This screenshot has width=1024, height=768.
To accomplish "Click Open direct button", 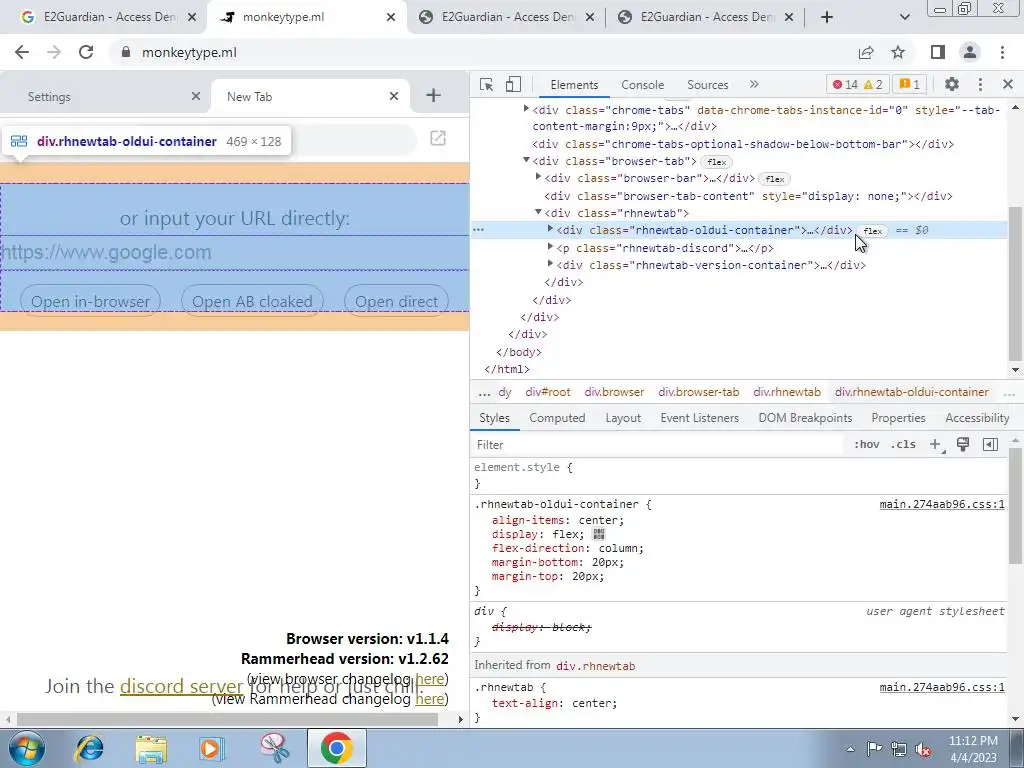I will [x=396, y=301].
